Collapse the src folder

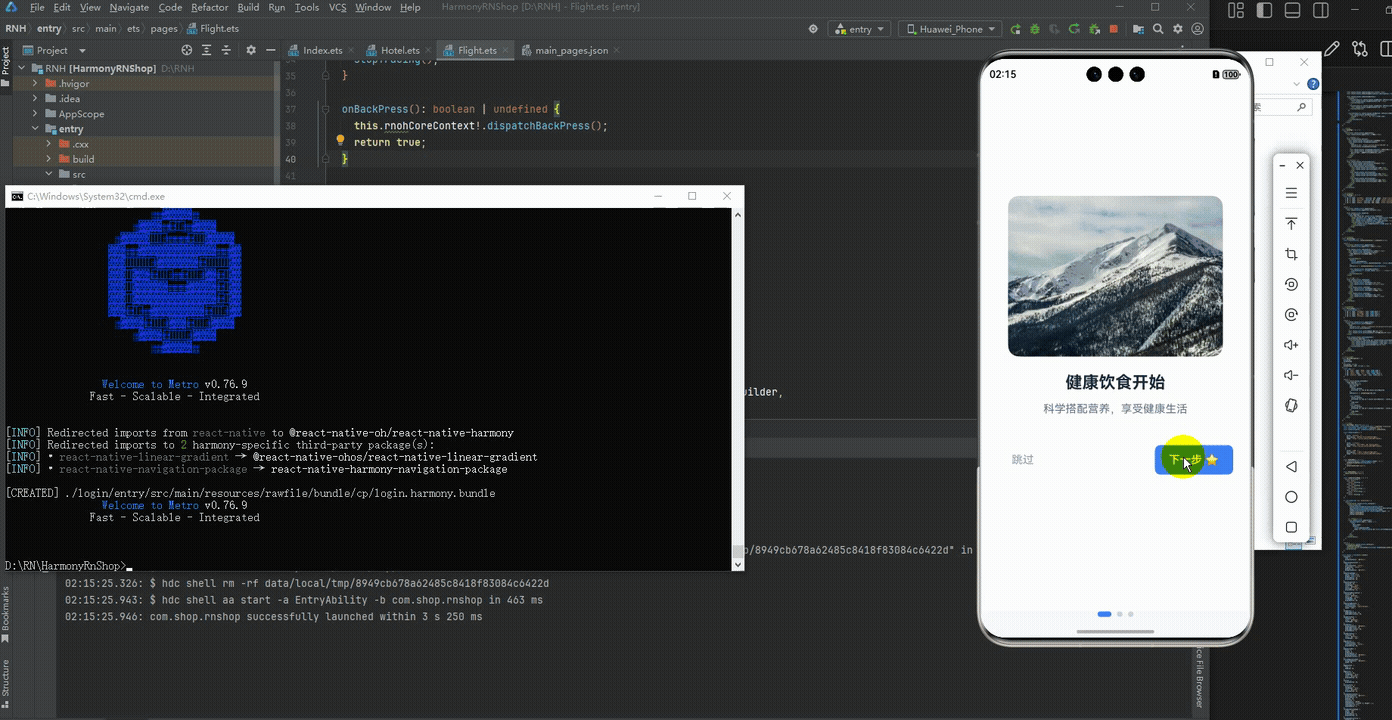pyautogui.click(x=49, y=174)
